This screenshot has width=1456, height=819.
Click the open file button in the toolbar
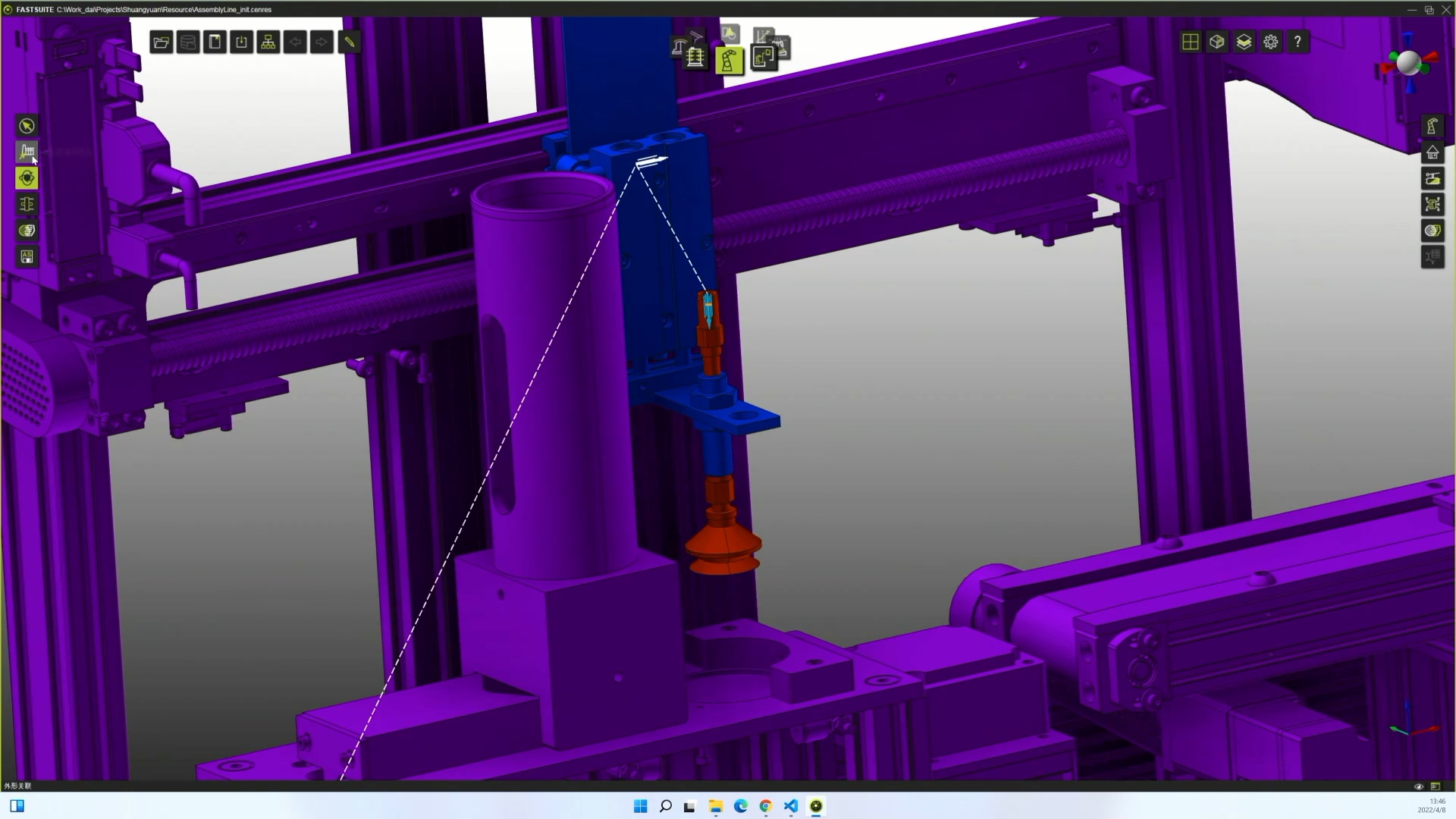(x=161, y=42)
